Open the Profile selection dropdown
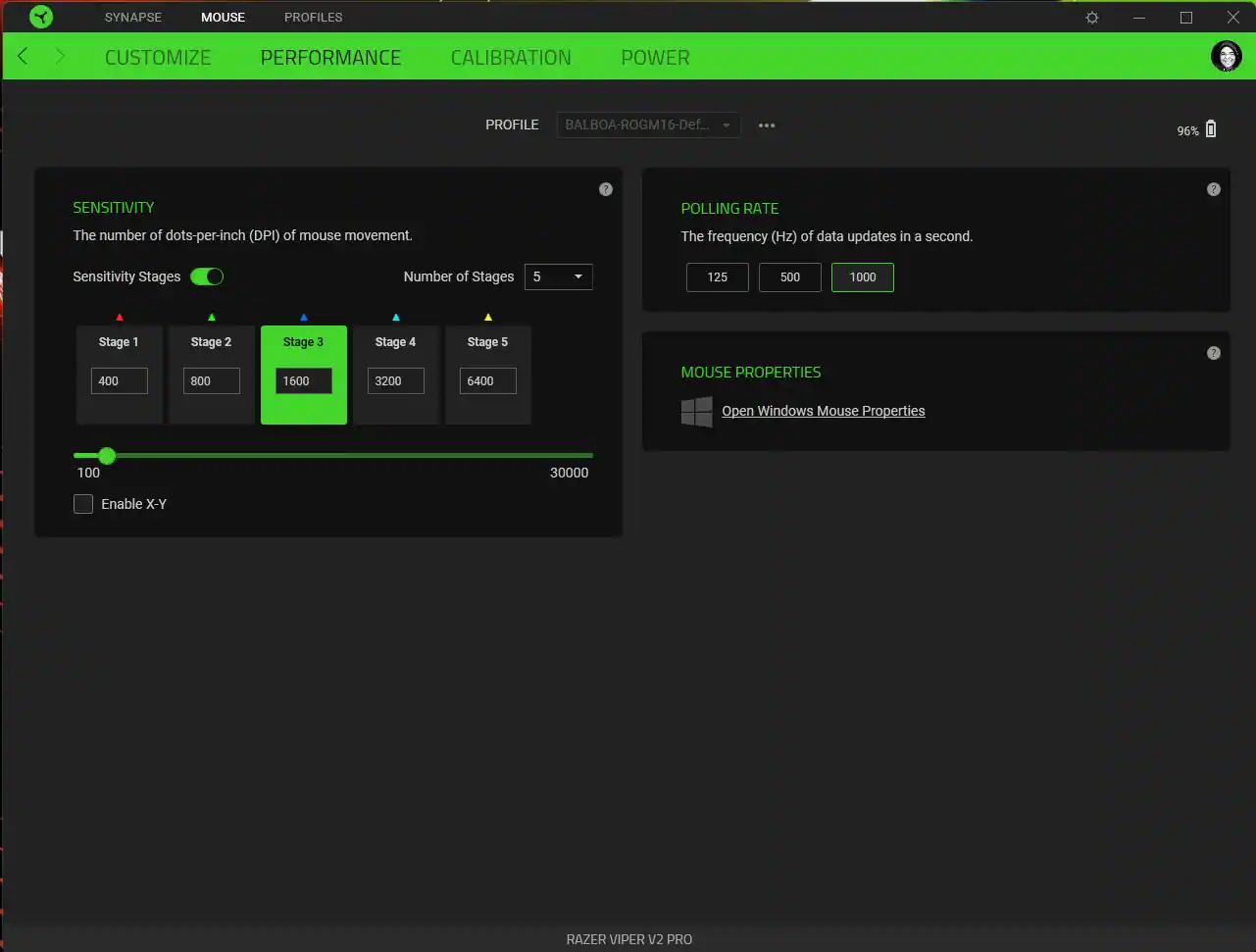 click(648, 125)
